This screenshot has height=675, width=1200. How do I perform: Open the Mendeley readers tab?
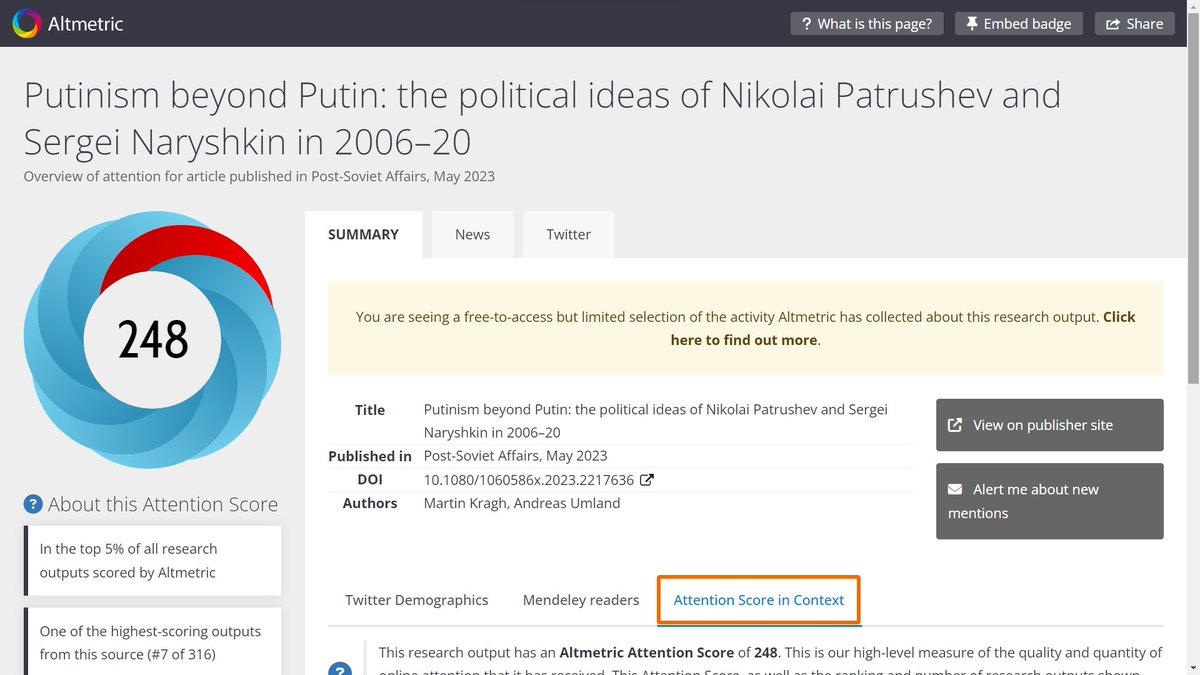tap(581, 600)
